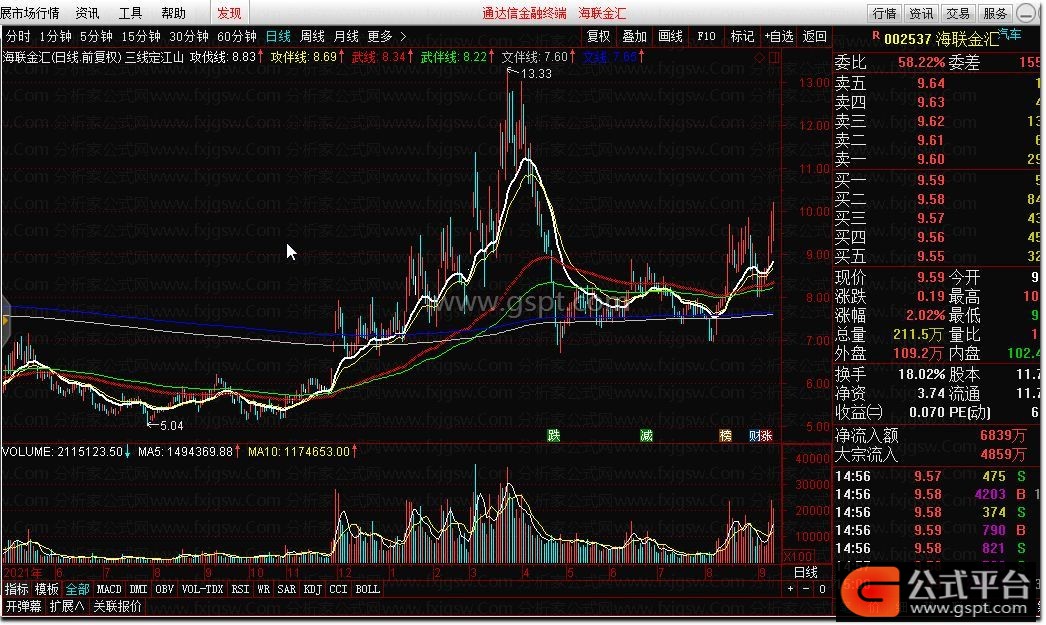
Task: Click the 日线 label under volume axis
Action: coord(805,572)
